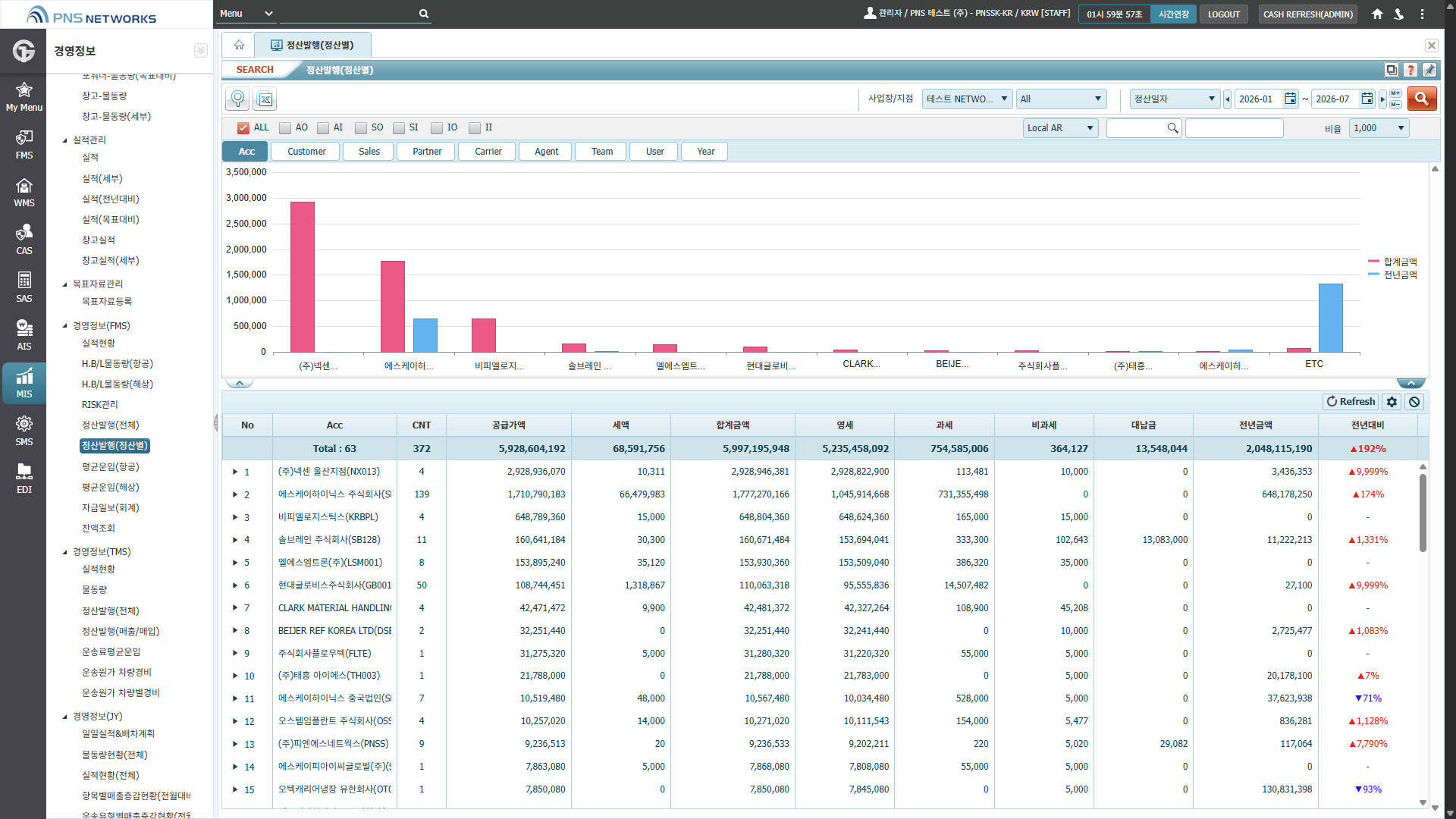Enable the IO checkbox
Image resolution: width=1456 pixels, height=819 pixels.
(x=437, y=128)
